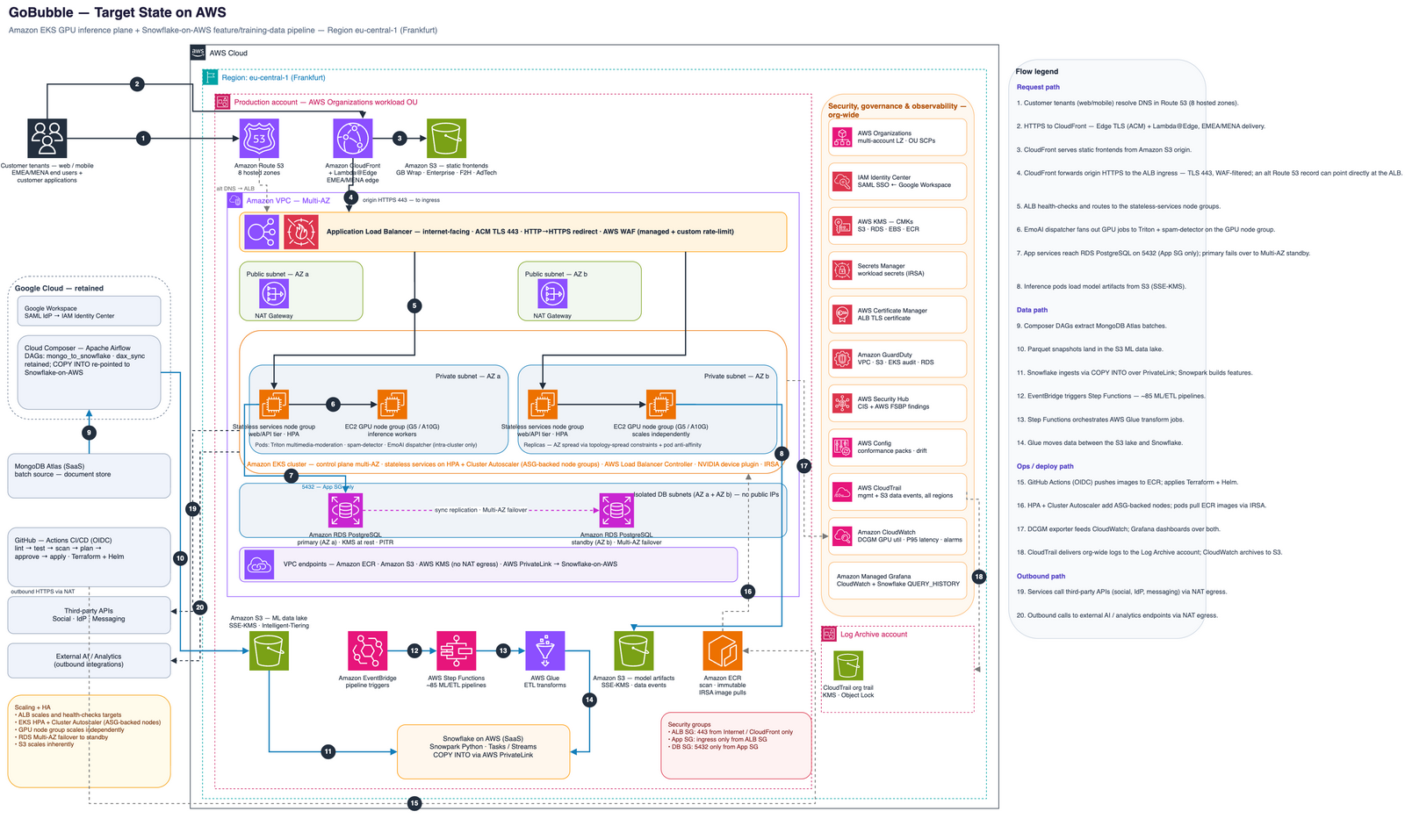
Task: Select the AWS Cloud logo icon
Action: point(198,53)
